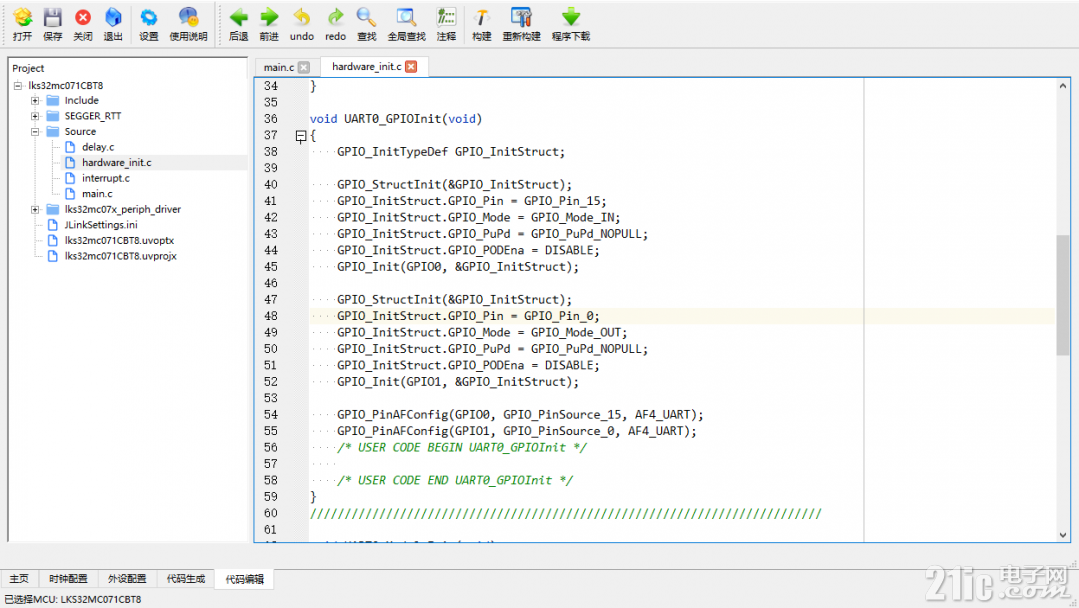Screen dimensions: 1079x608
Task: Select delay.c in the project tree
Action: [x=98, y=147]
